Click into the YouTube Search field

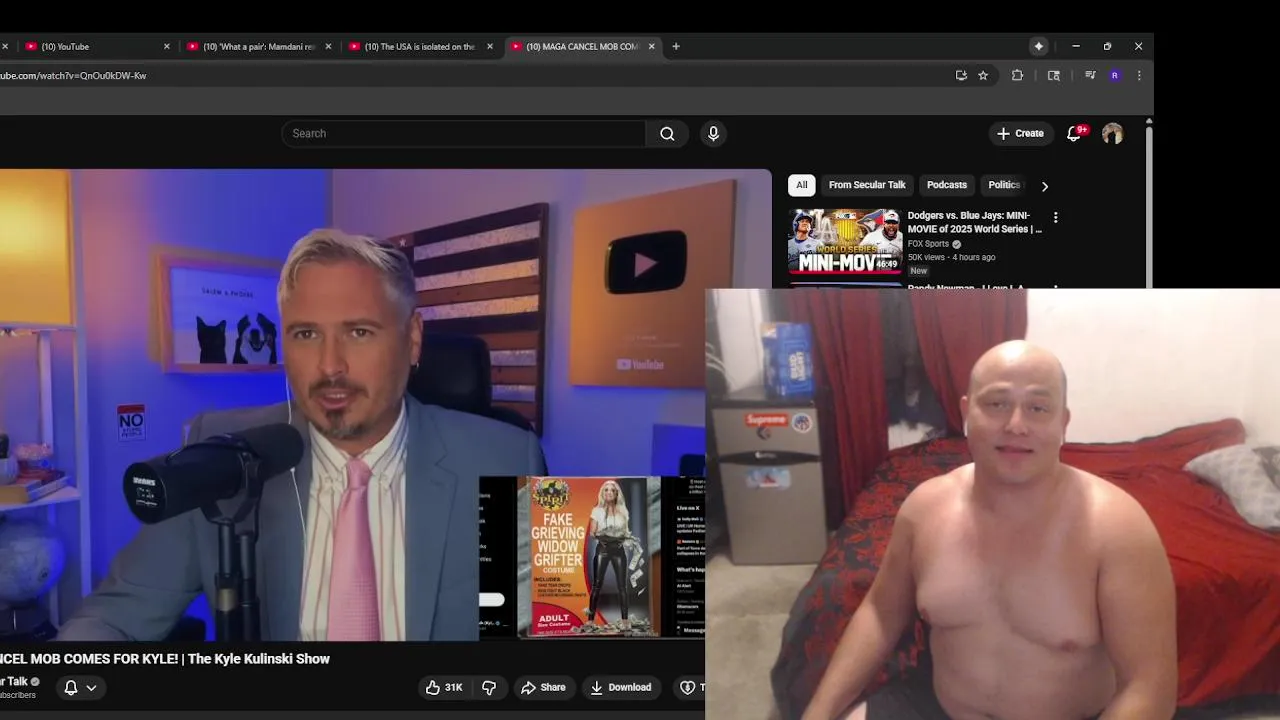(463, 133)
